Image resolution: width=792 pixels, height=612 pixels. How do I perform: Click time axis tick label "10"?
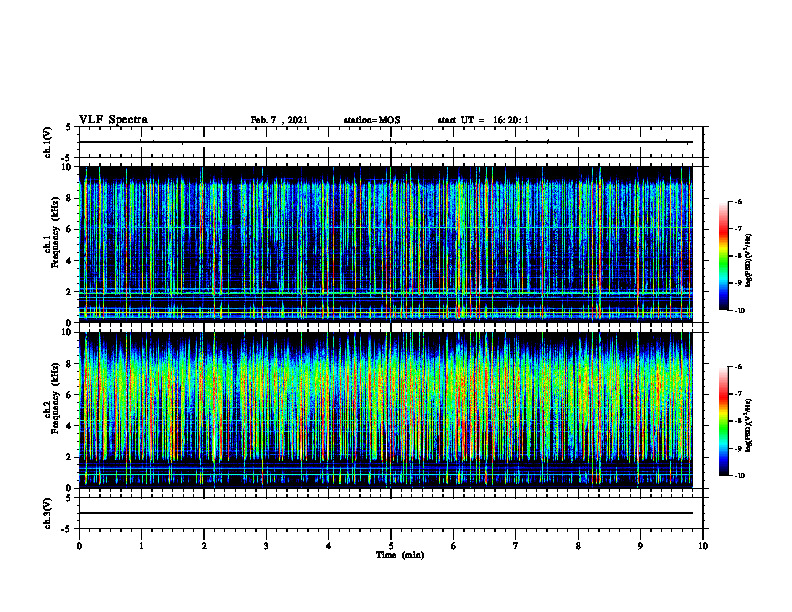pyautogui.click(x=703, y=546)
